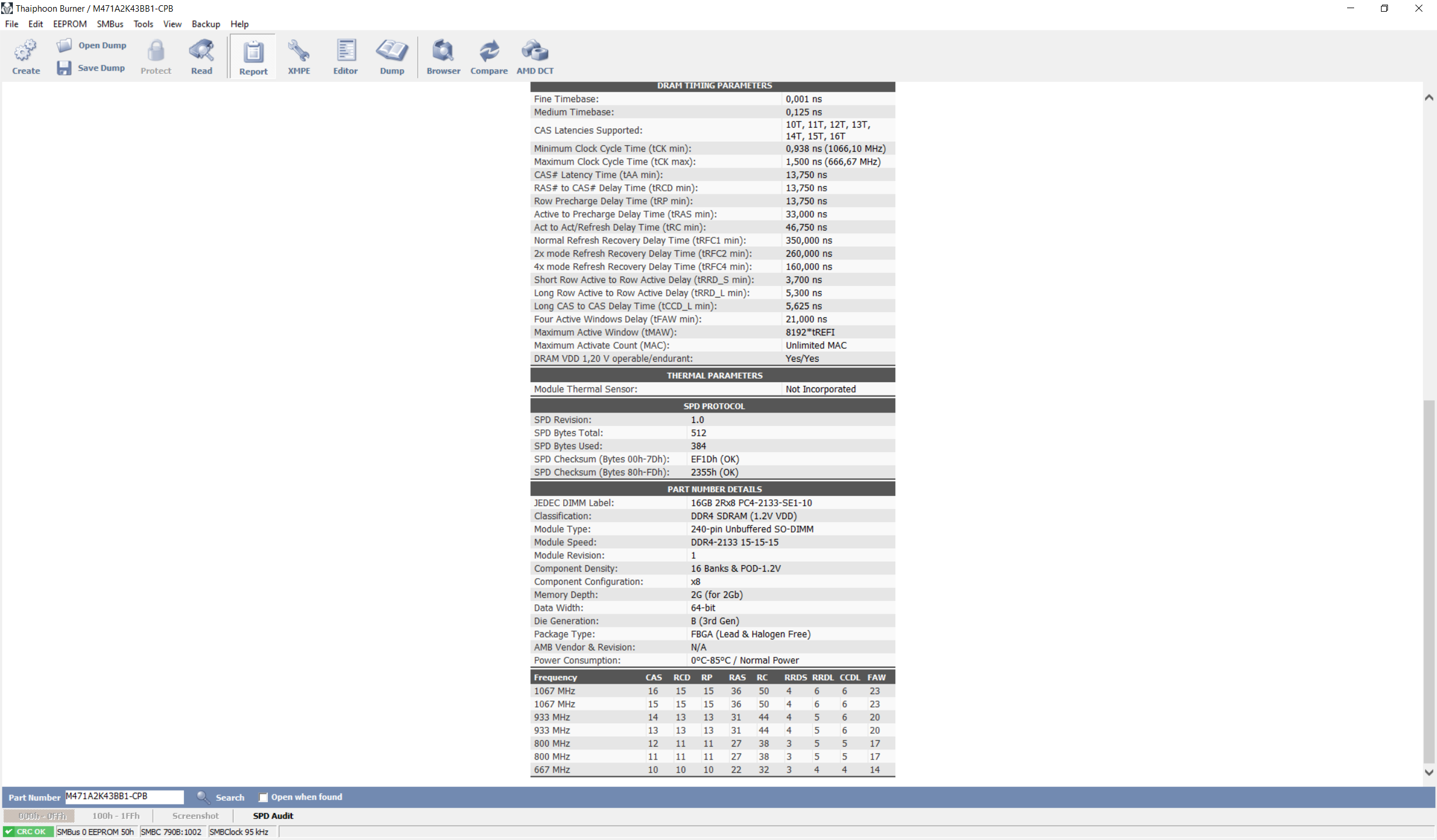The height and width of the screenshot is (840, 1437).
Task: Open the SMBus menu
Action: point(110,24)
